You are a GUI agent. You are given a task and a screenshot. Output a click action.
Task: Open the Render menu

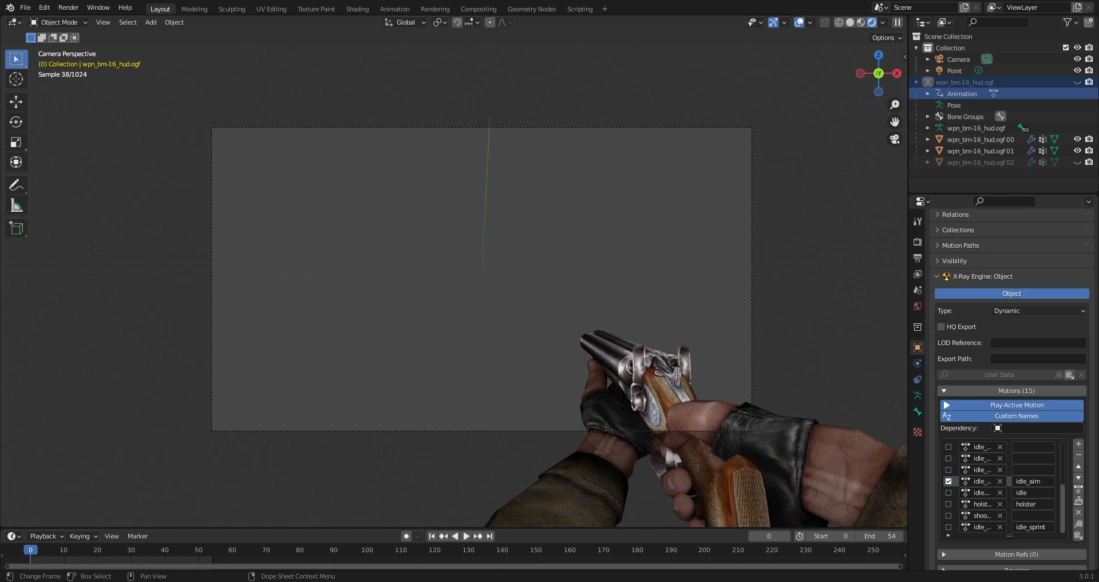68,7
